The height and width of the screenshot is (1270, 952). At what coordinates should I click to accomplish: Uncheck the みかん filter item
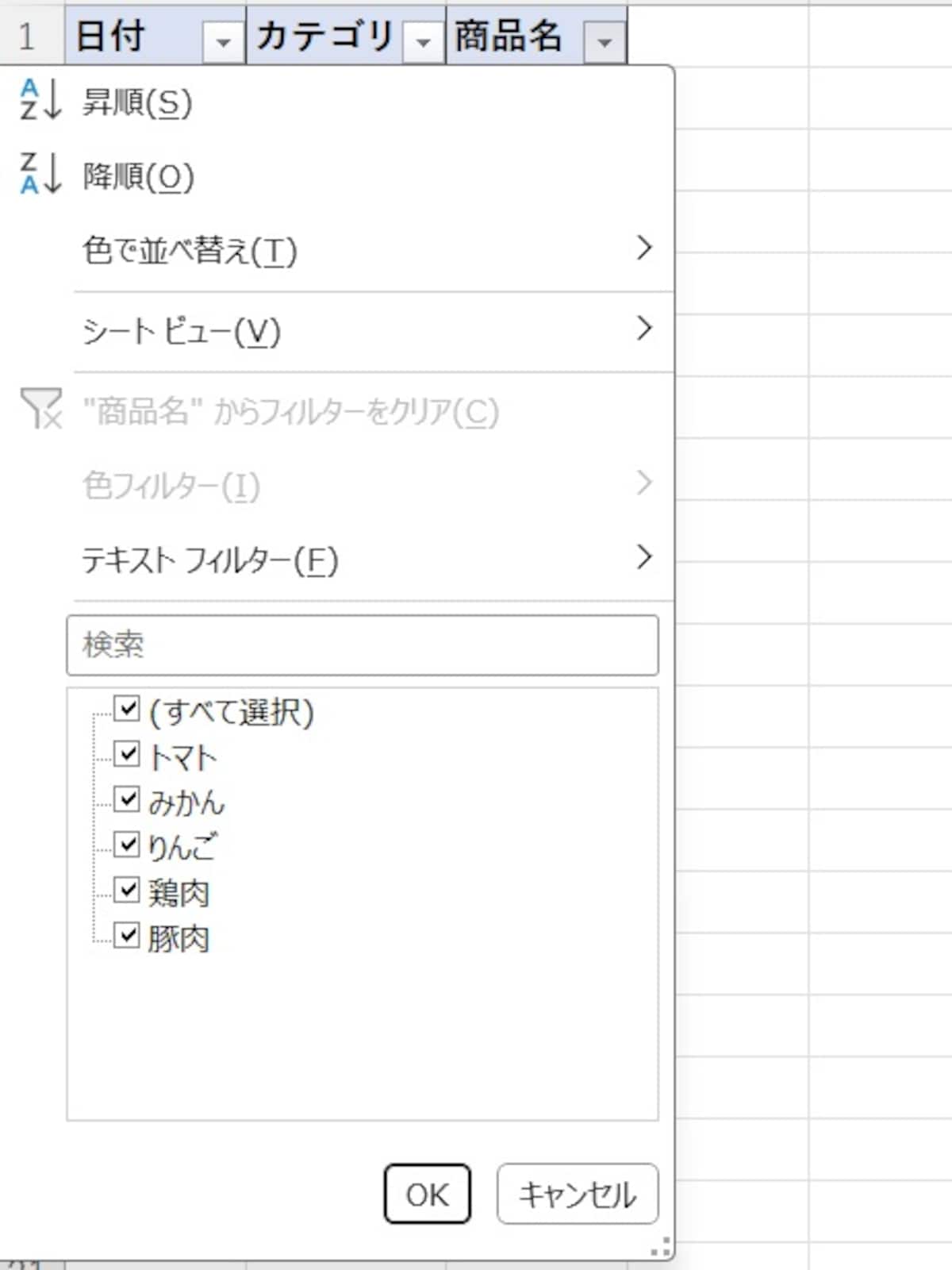point(127,802)
